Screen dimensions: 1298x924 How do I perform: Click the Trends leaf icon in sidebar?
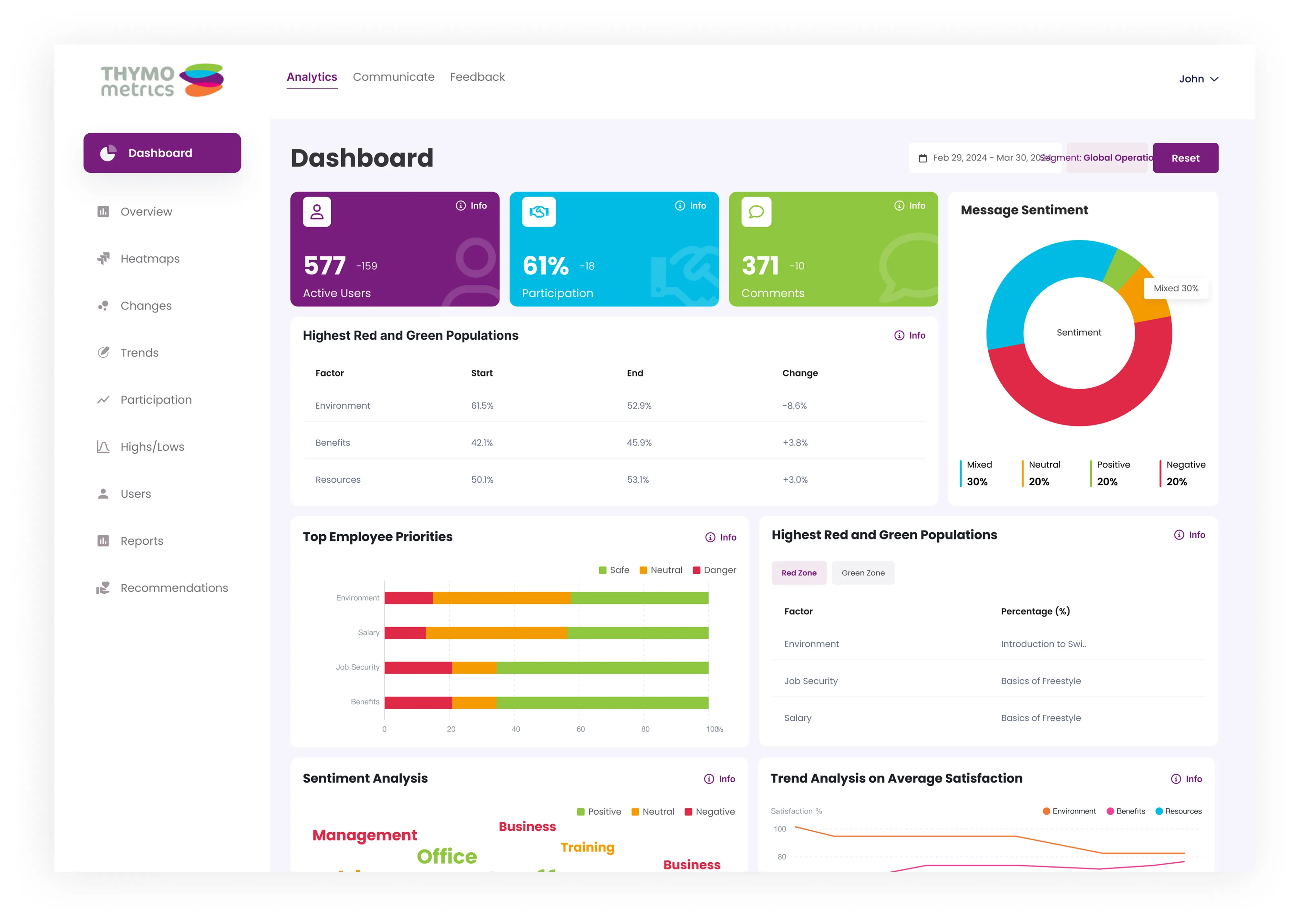(103, 353)
